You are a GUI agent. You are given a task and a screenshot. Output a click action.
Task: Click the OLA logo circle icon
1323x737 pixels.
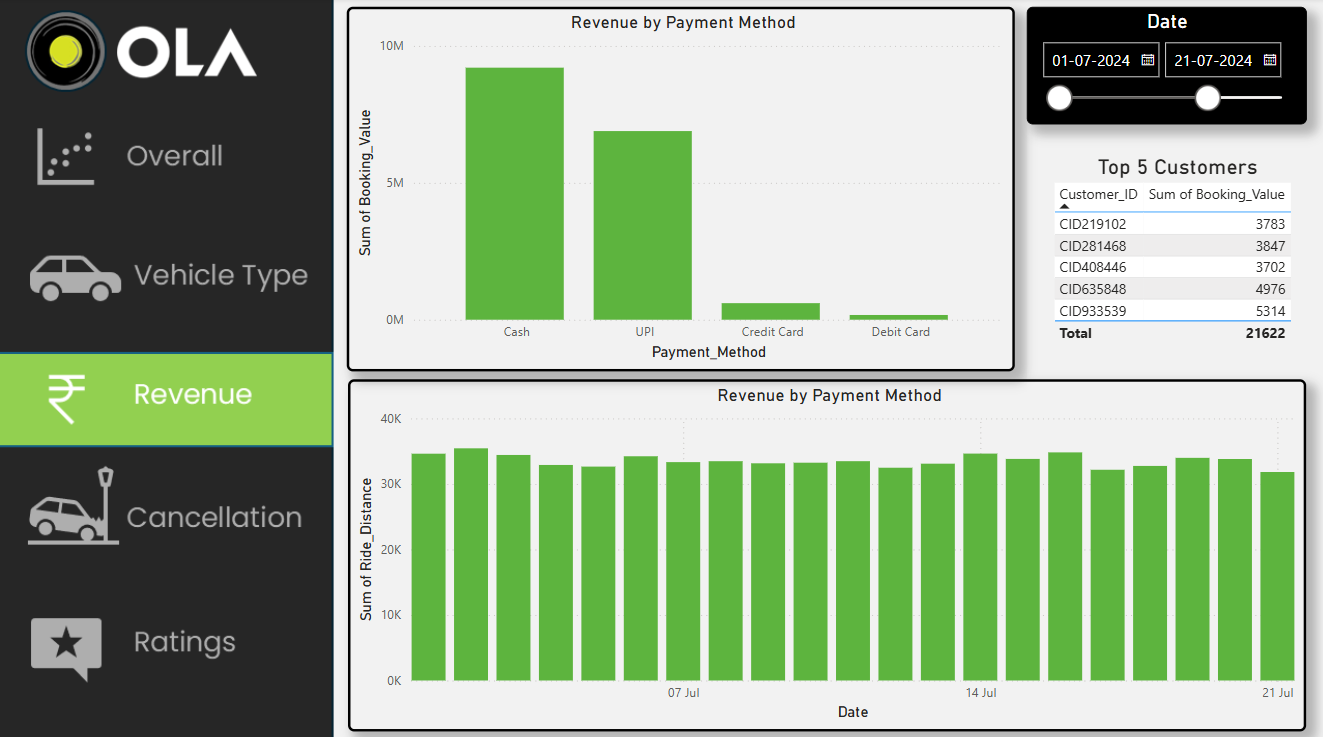(66, 51)
